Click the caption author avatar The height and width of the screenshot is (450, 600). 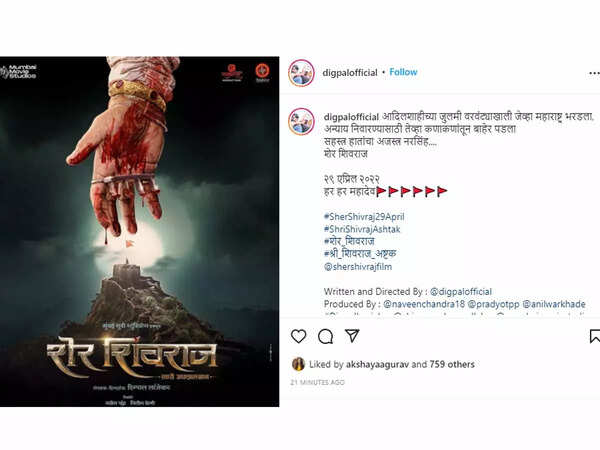(x=301, y=122)
